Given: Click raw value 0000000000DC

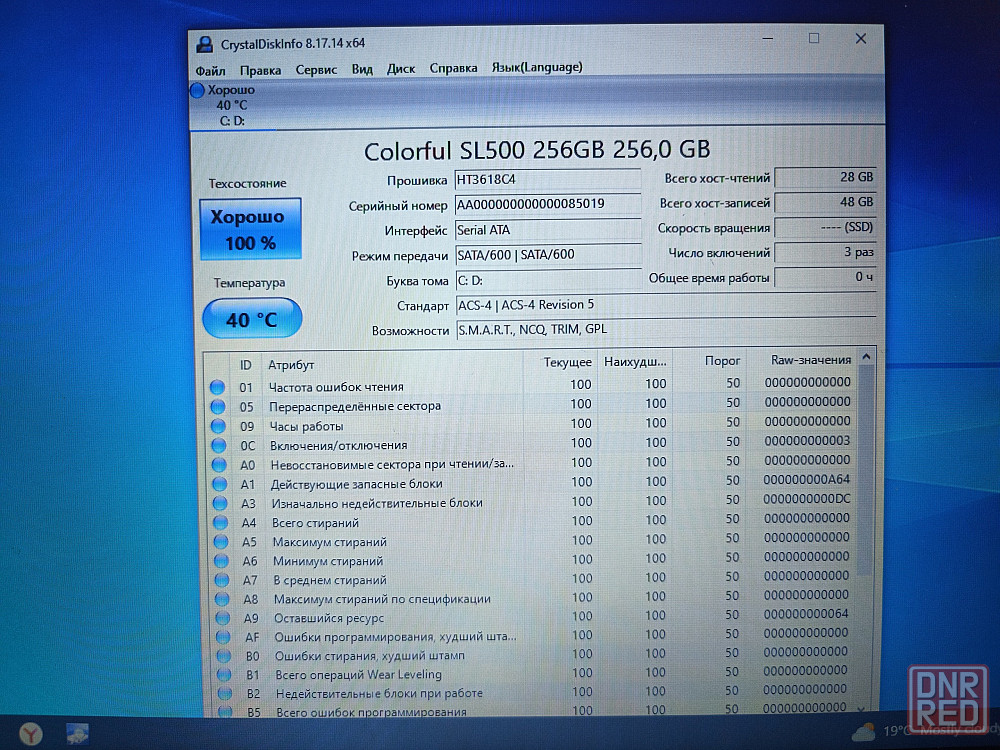Looking at the screenshot, I should pyautogui.click(x=807, y=499).
